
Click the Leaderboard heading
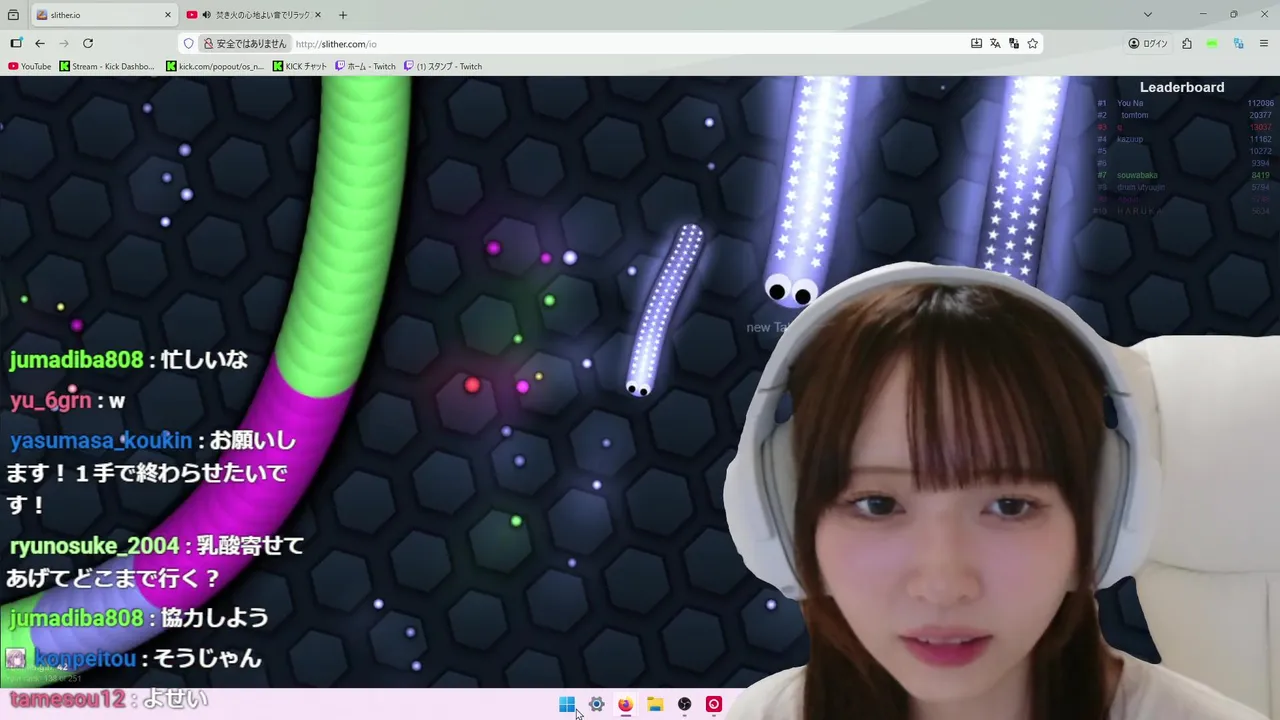(1182, 87)
